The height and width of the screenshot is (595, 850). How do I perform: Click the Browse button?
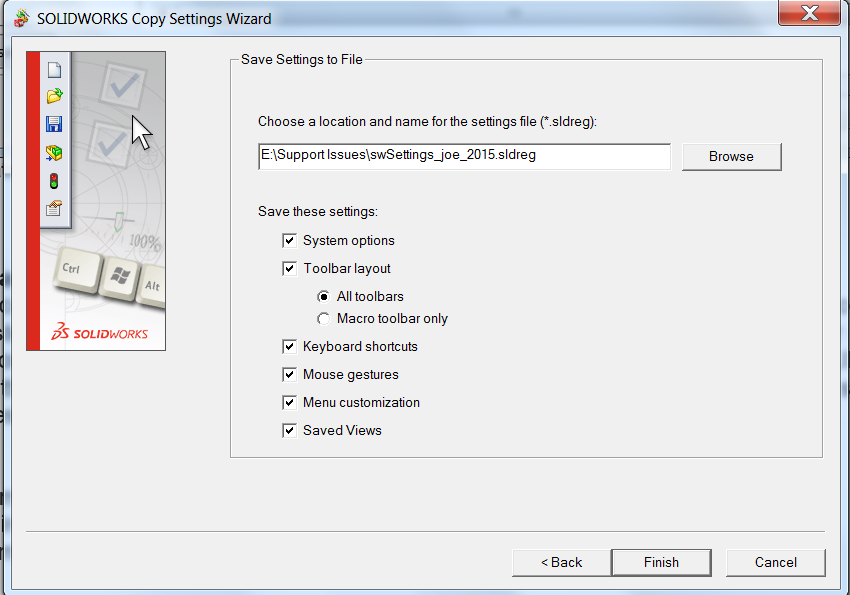pos(731,157)
